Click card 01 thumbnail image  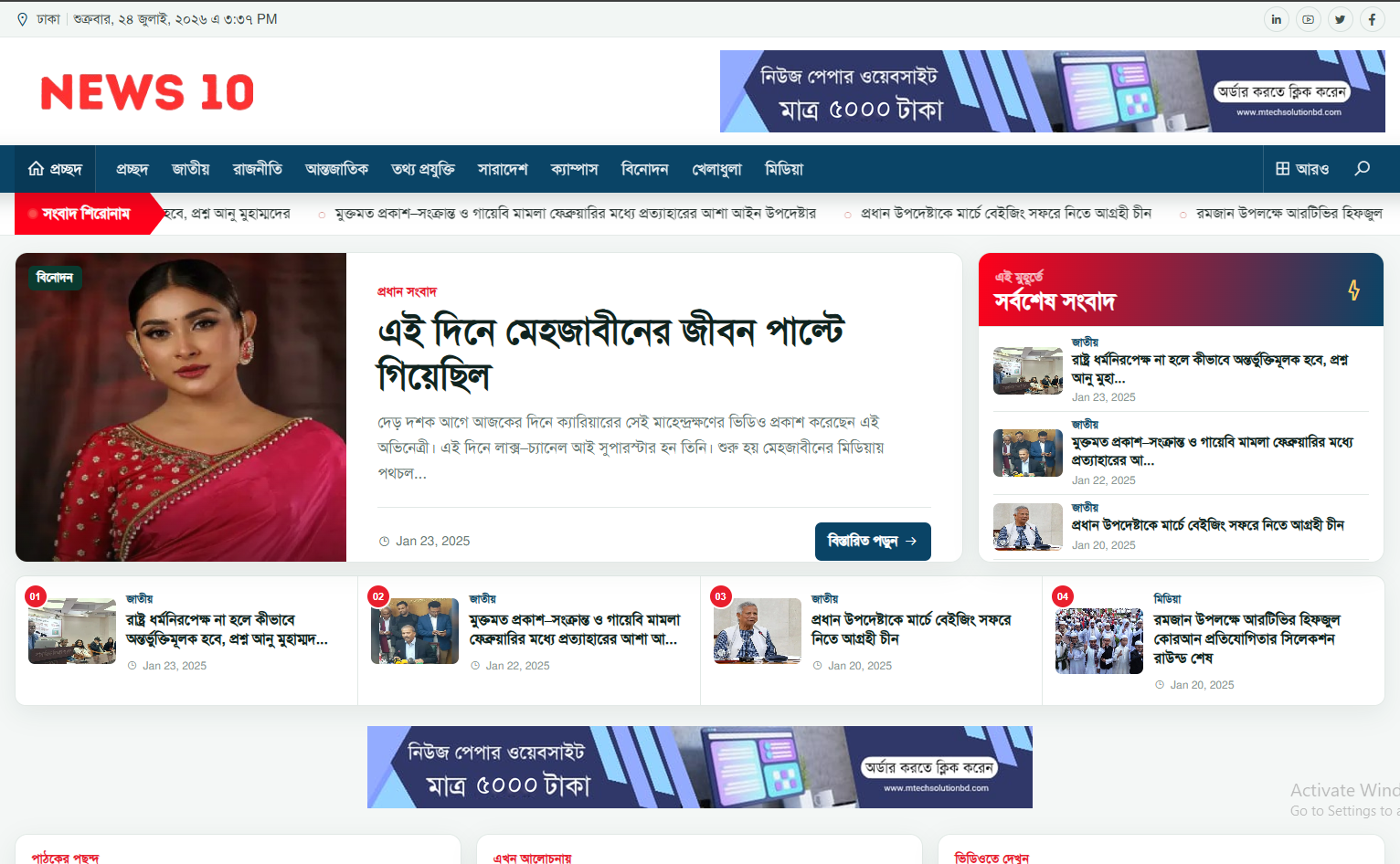72,631
